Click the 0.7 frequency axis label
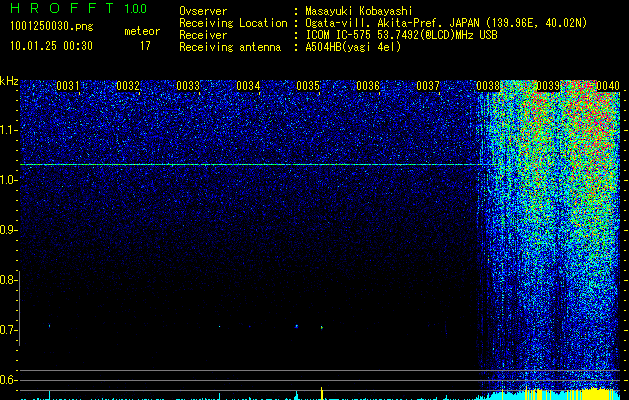This screenshot has width=629, height=400. click(x=8, y=330)
